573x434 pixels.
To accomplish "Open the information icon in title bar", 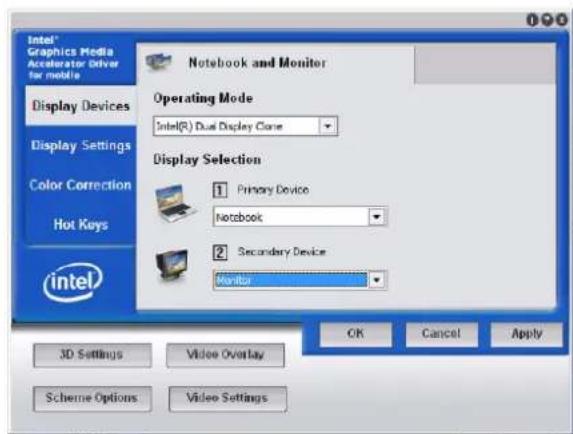I will [533, 20].
